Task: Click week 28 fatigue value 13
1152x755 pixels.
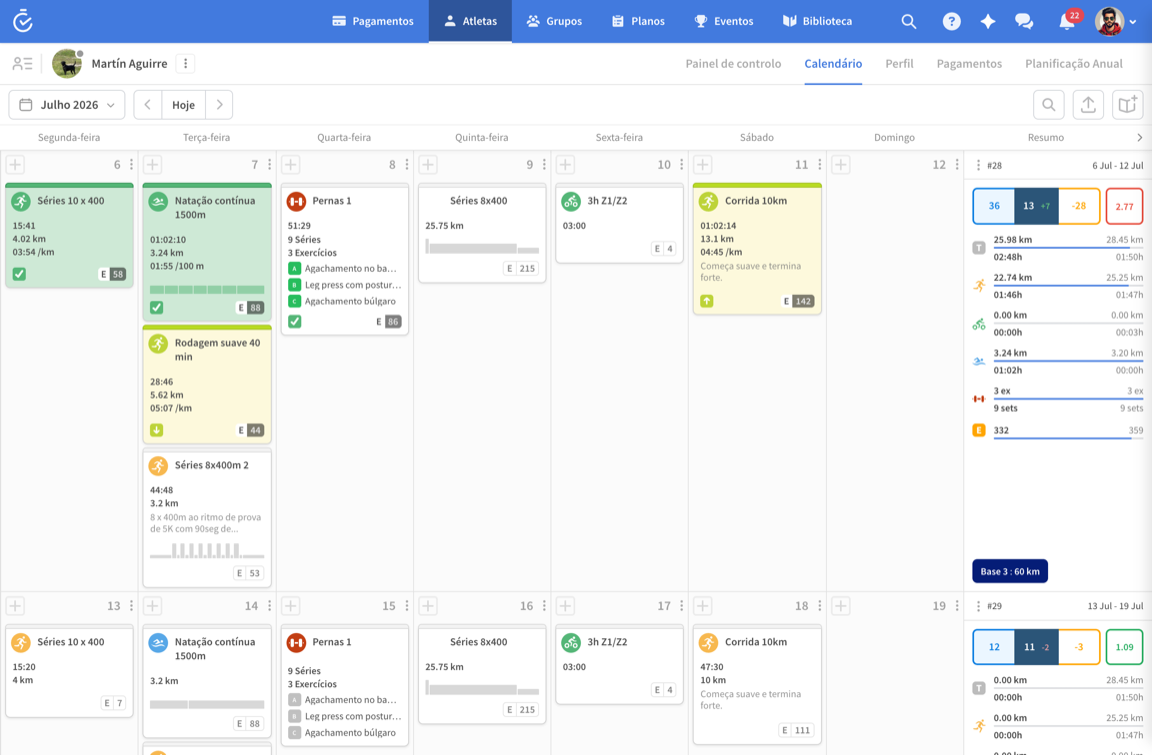Action: pos(1036,206)
